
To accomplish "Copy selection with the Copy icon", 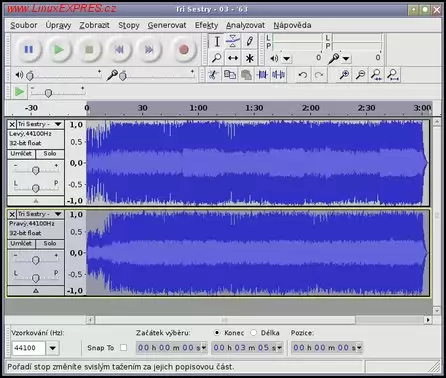I will (230, 75).
